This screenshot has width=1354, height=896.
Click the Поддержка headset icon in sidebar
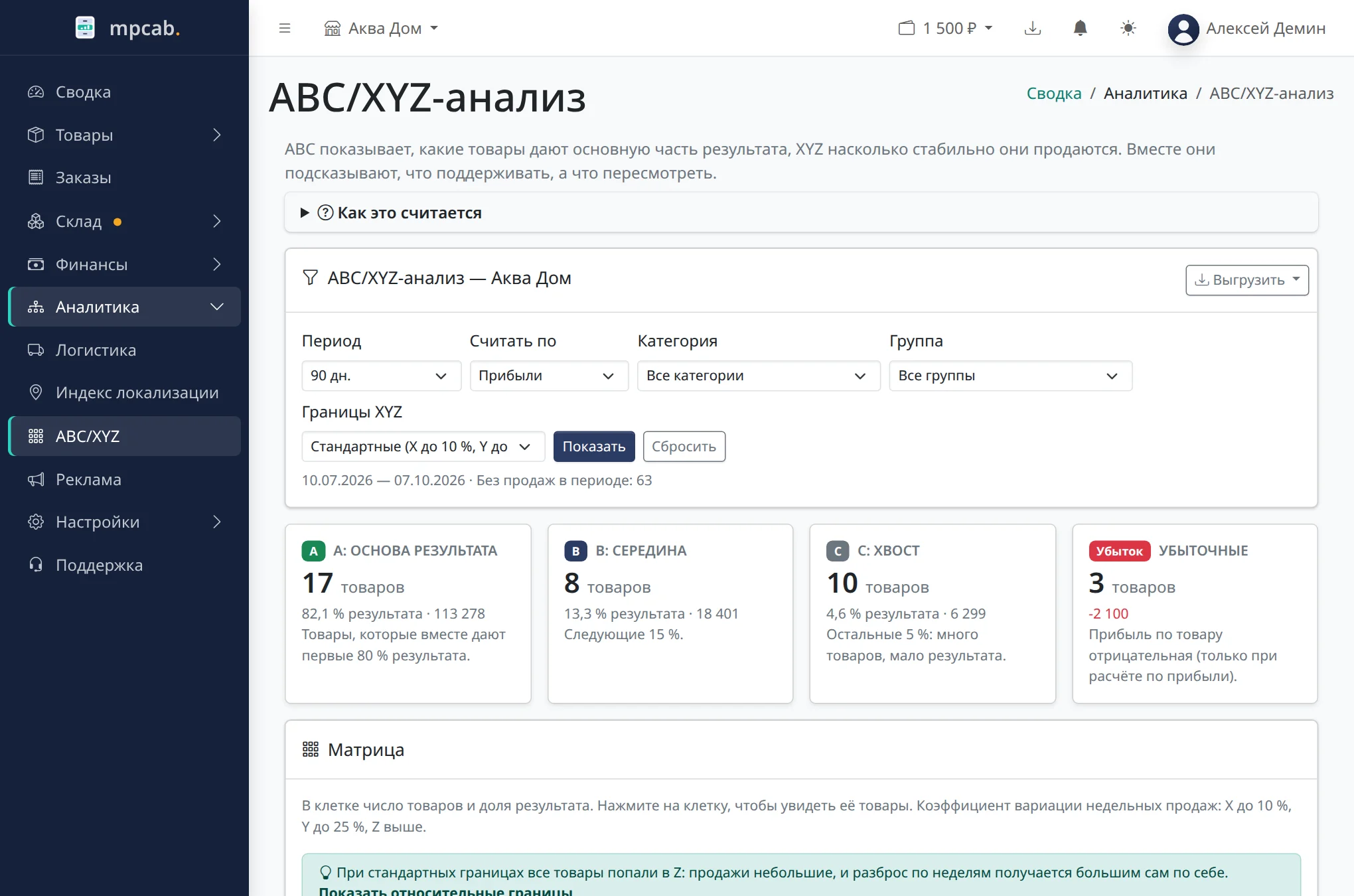[x=36, y=565]
